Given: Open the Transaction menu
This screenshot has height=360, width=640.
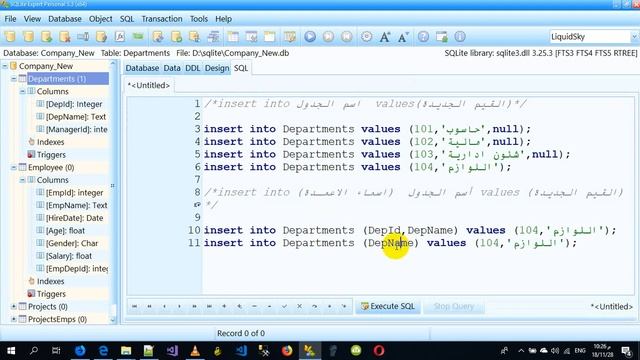Looking at the screenshot, I should click(162, 19).
